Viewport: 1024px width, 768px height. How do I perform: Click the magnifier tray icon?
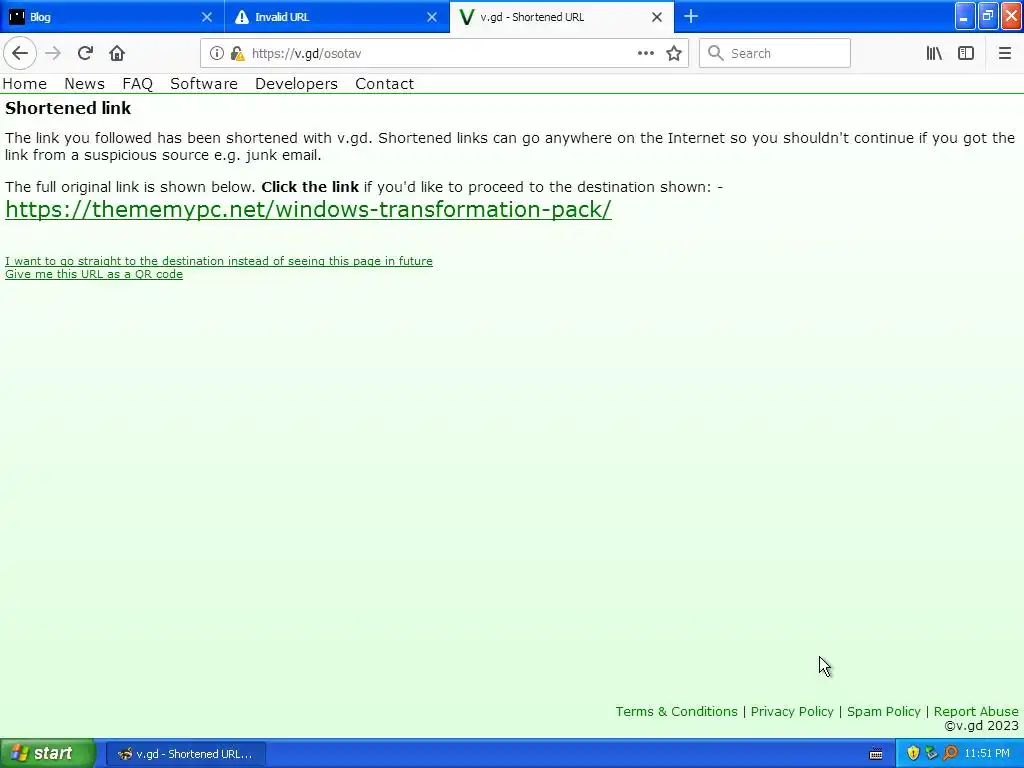(x=950, y=754)
